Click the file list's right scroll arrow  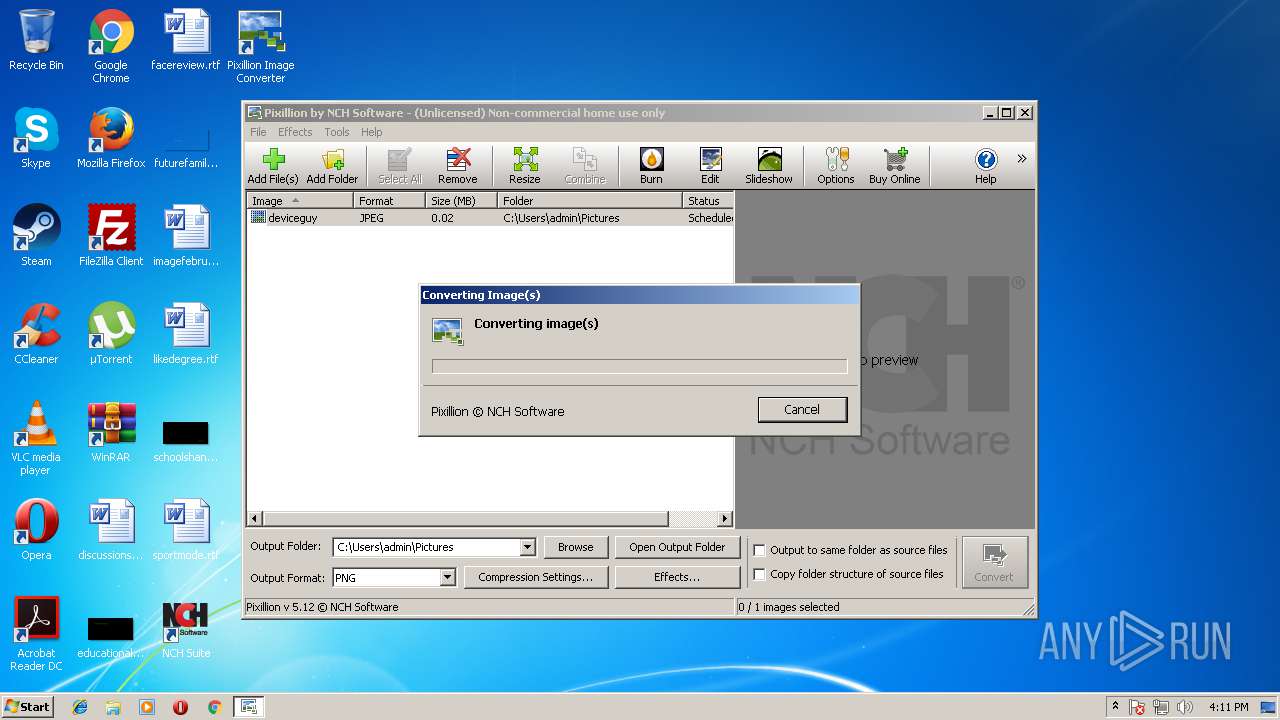click(726, 519)
